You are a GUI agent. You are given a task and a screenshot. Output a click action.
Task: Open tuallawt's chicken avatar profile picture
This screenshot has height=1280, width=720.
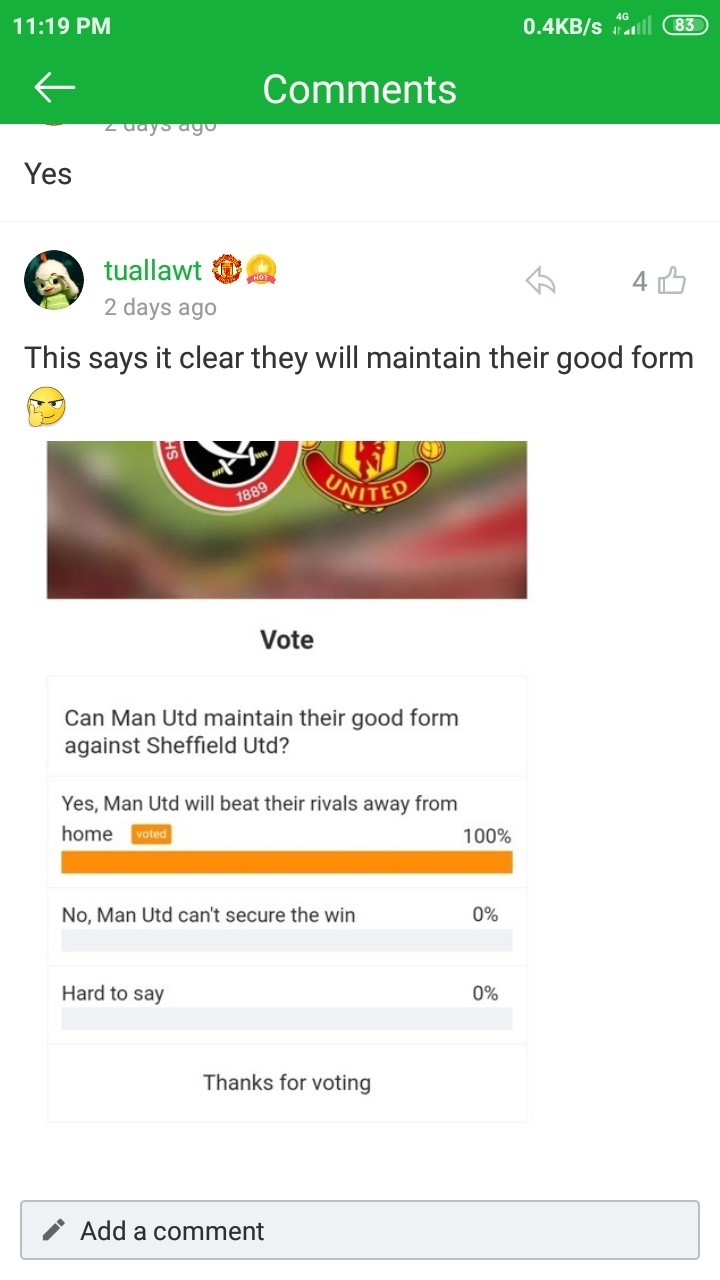54,280
